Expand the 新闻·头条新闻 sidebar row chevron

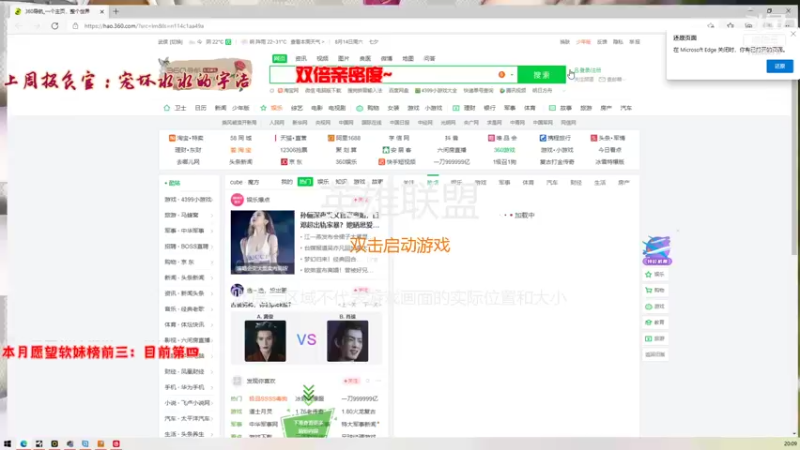click(x=212, y=278)
